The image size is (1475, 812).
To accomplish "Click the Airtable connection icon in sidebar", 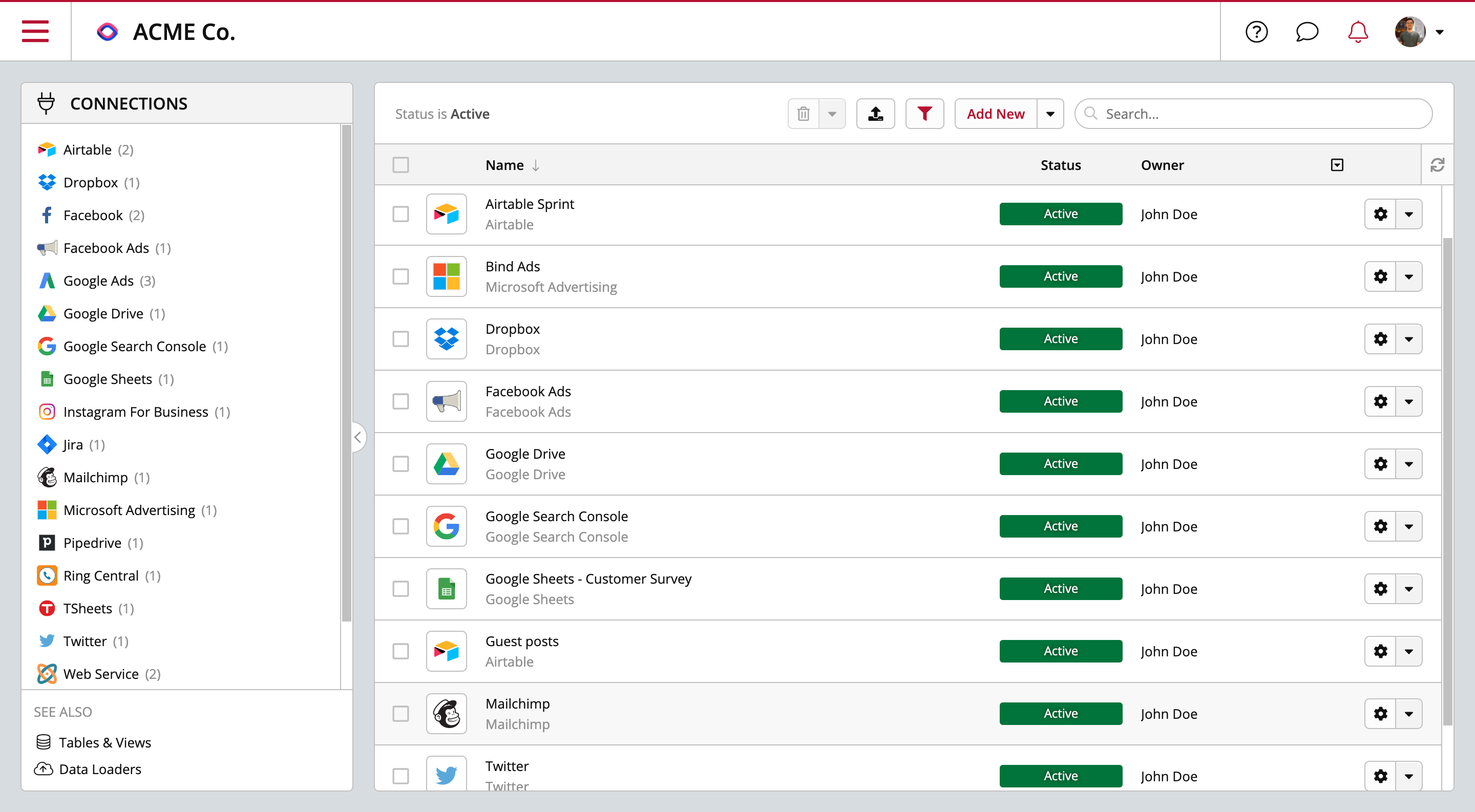I will (47, 149).
